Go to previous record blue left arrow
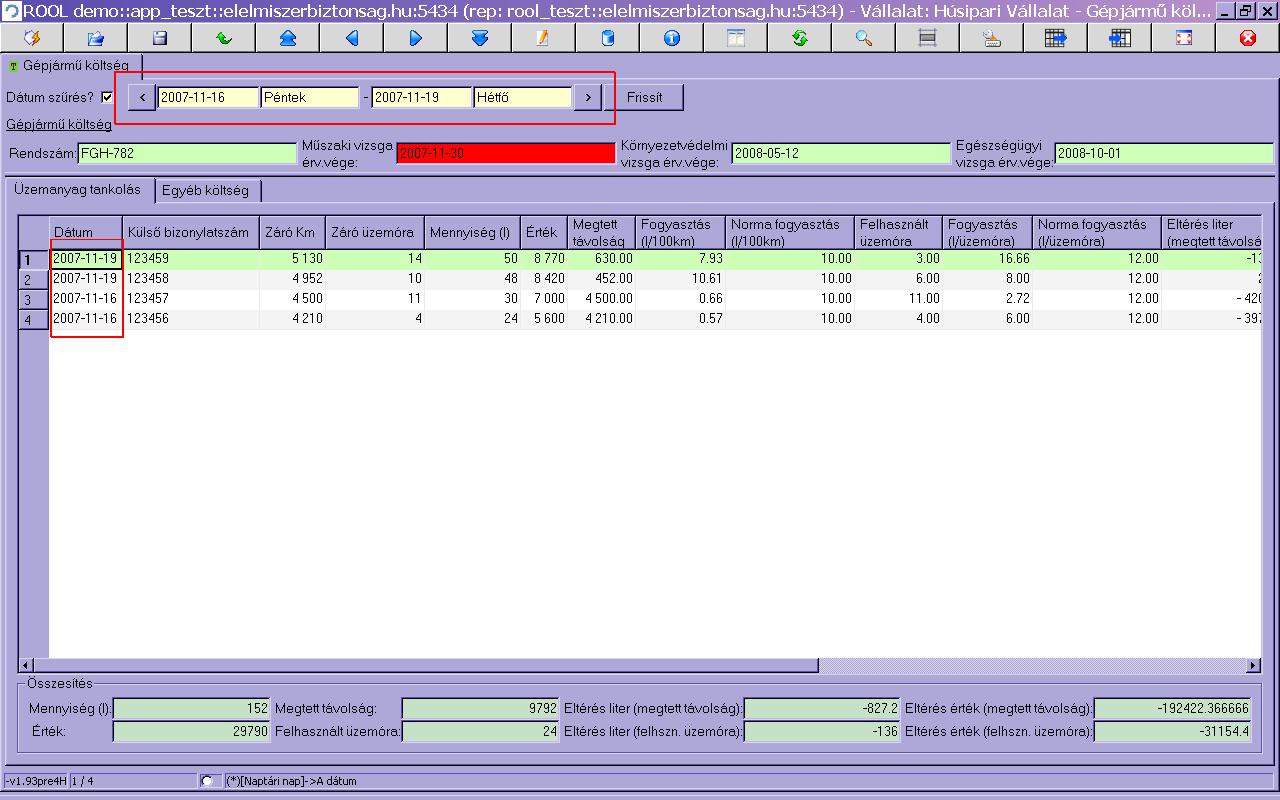The height and width of the screenshot is (800, 1280). (352, 38)
